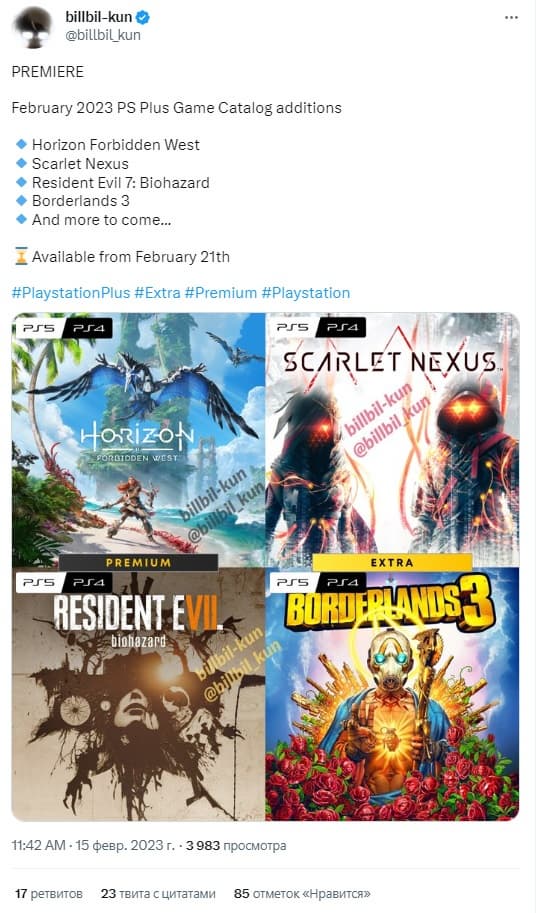
Task: Show the 17 retweets list
Action: point(49,893)
